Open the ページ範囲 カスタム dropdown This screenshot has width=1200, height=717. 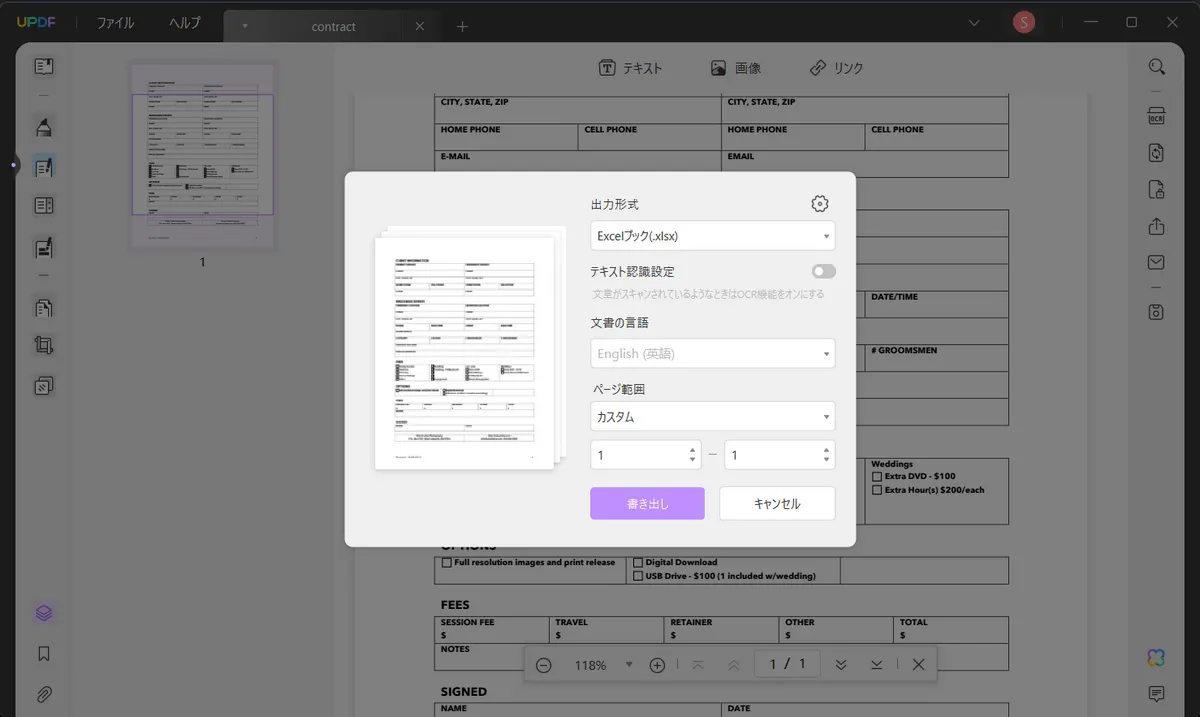click(713, 417)
